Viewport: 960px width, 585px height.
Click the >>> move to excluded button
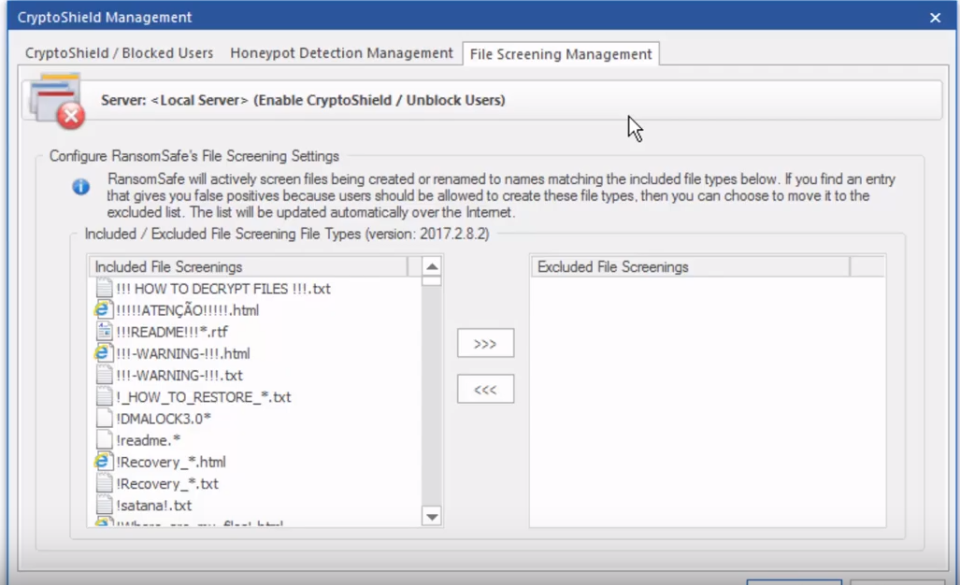click(x=485, y=343)
